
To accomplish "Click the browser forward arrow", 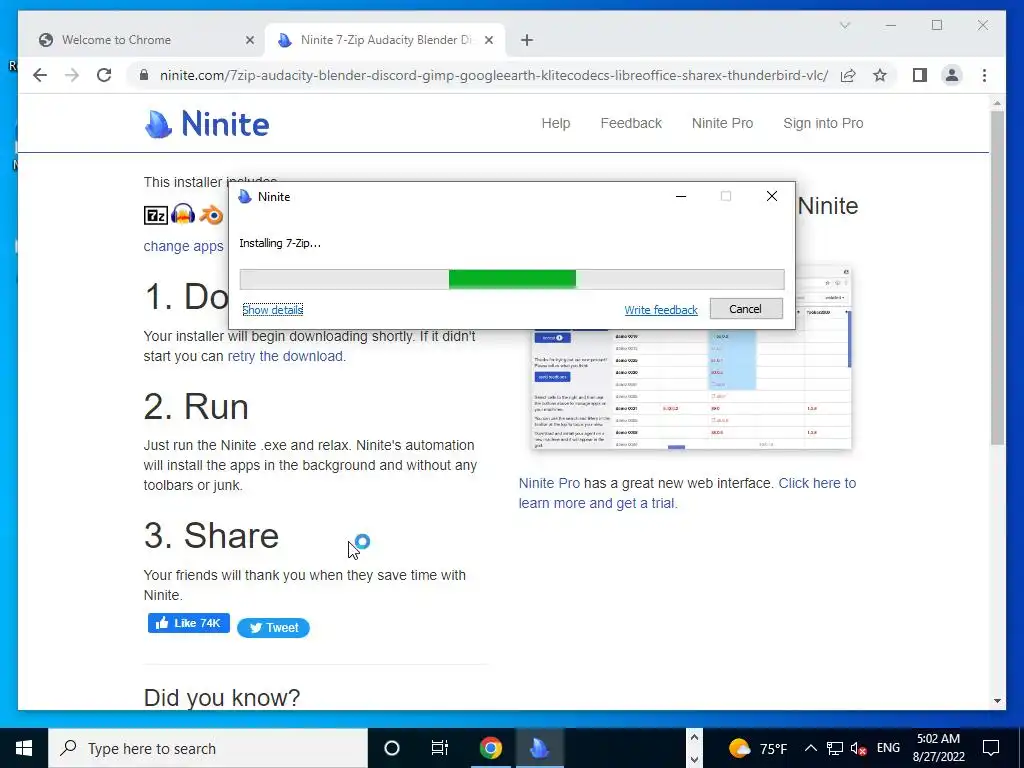I will tap(72, 75).
